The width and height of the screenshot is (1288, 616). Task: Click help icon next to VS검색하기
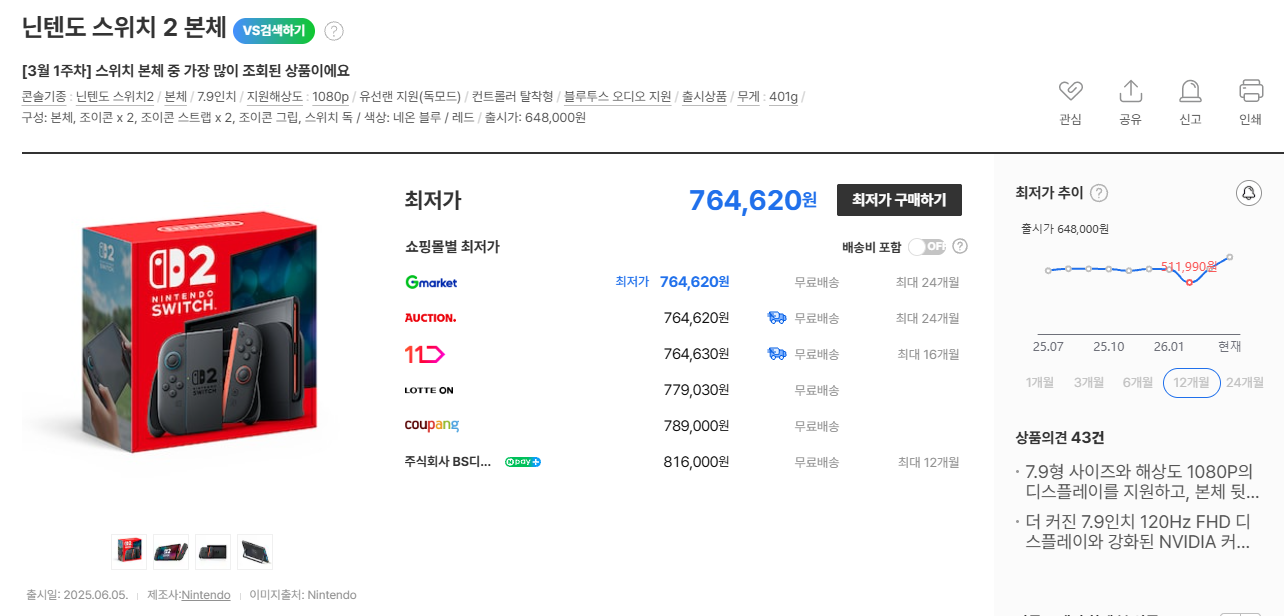(334, 31)
